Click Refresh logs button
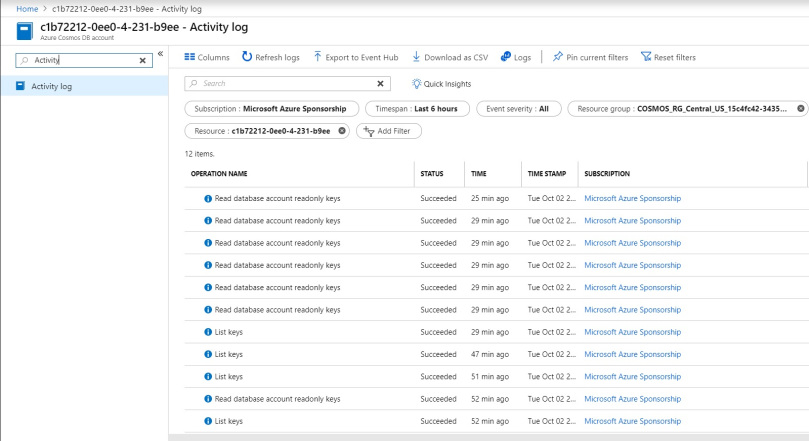This screenshot has width=809, height=441. (x=271, y=57)
